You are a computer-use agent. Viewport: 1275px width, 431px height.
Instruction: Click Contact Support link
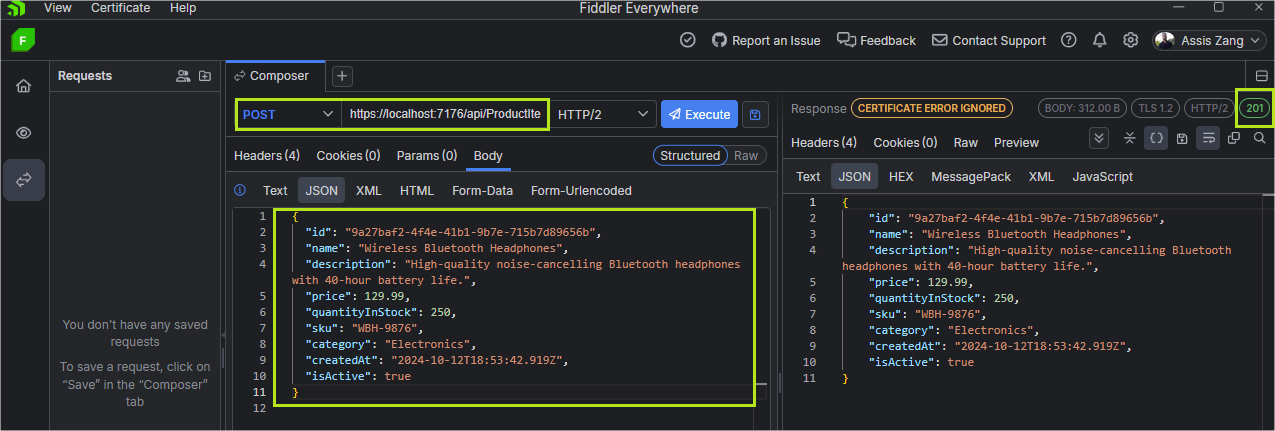989,41
